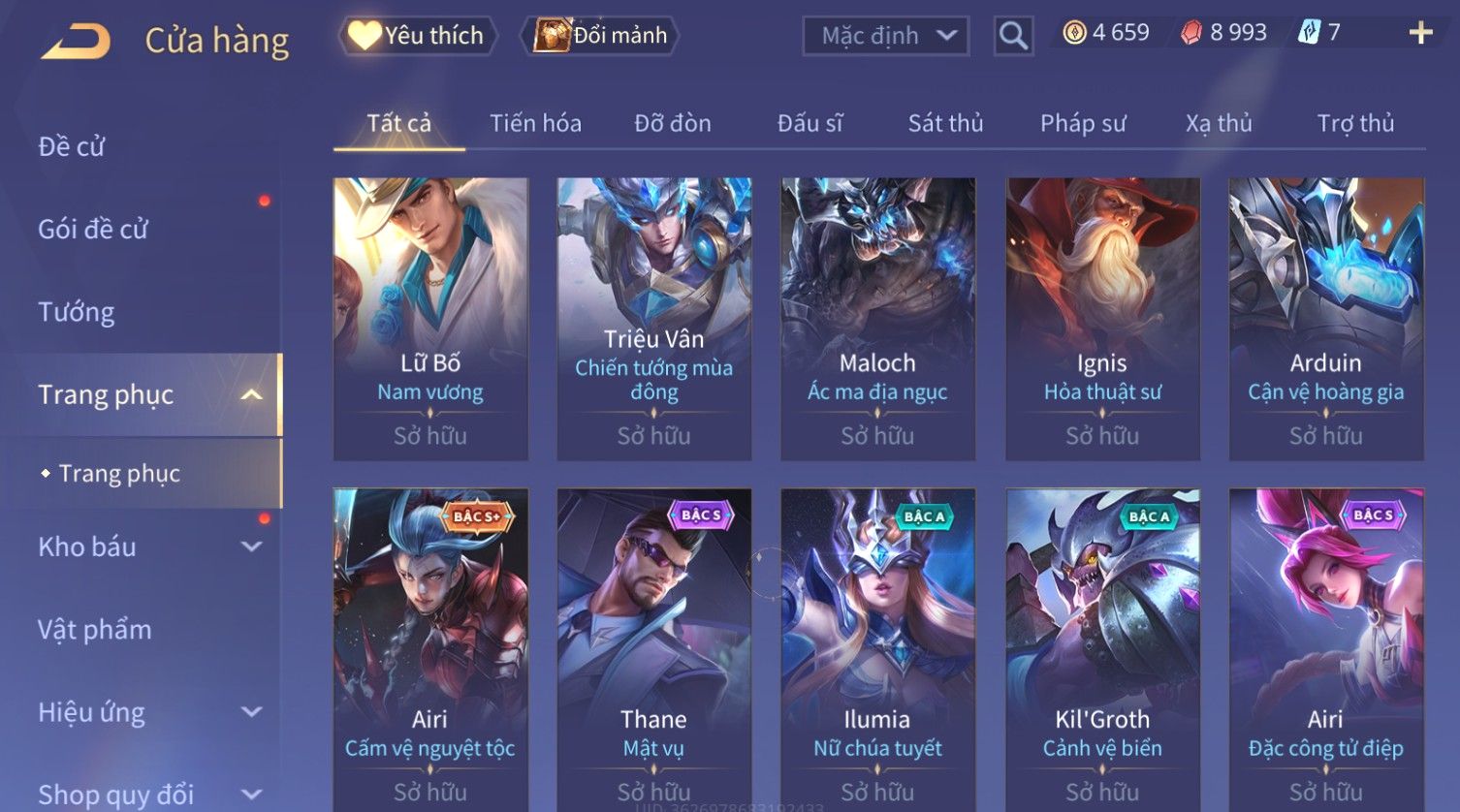
Task: Tap the red ruby currency icon
Action: [x=1190, y=33]
